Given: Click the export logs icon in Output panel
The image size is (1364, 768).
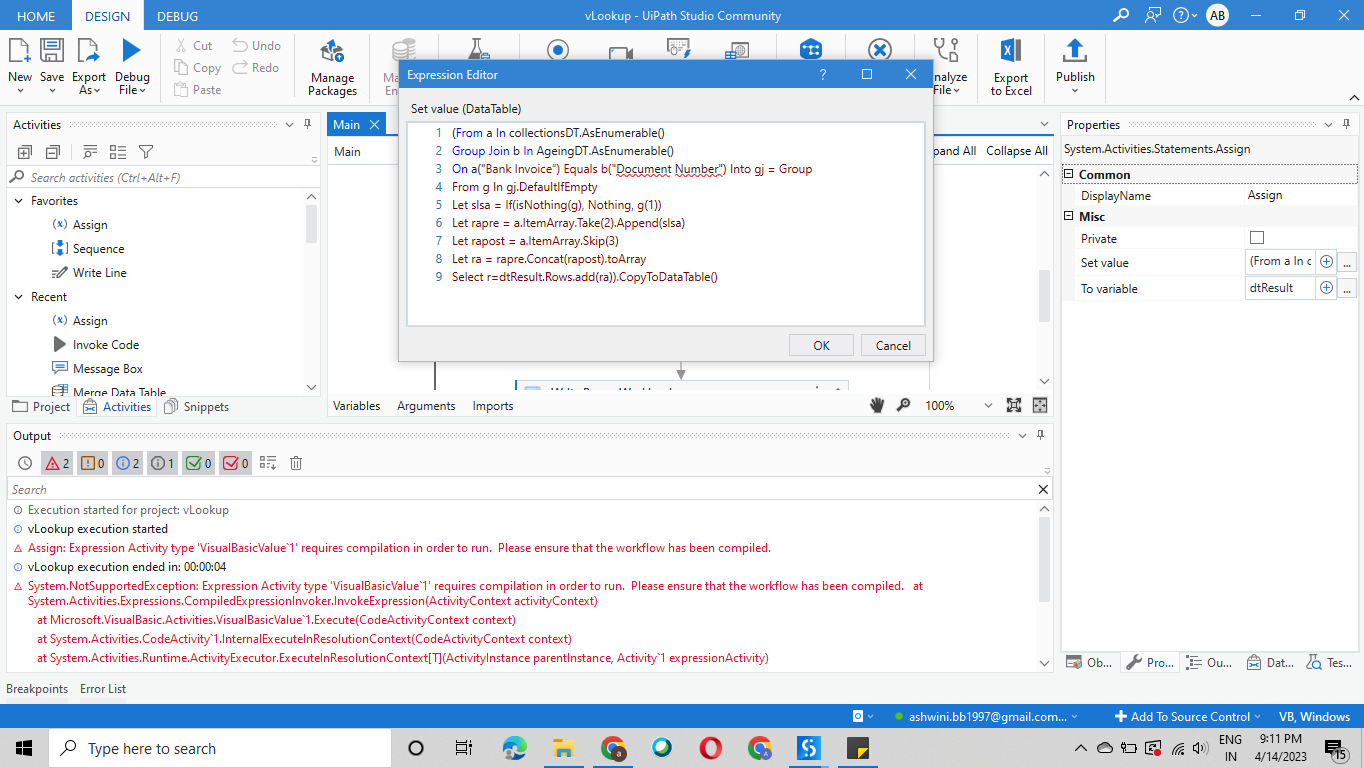Looking at the screenshot, I should point(268,463).
